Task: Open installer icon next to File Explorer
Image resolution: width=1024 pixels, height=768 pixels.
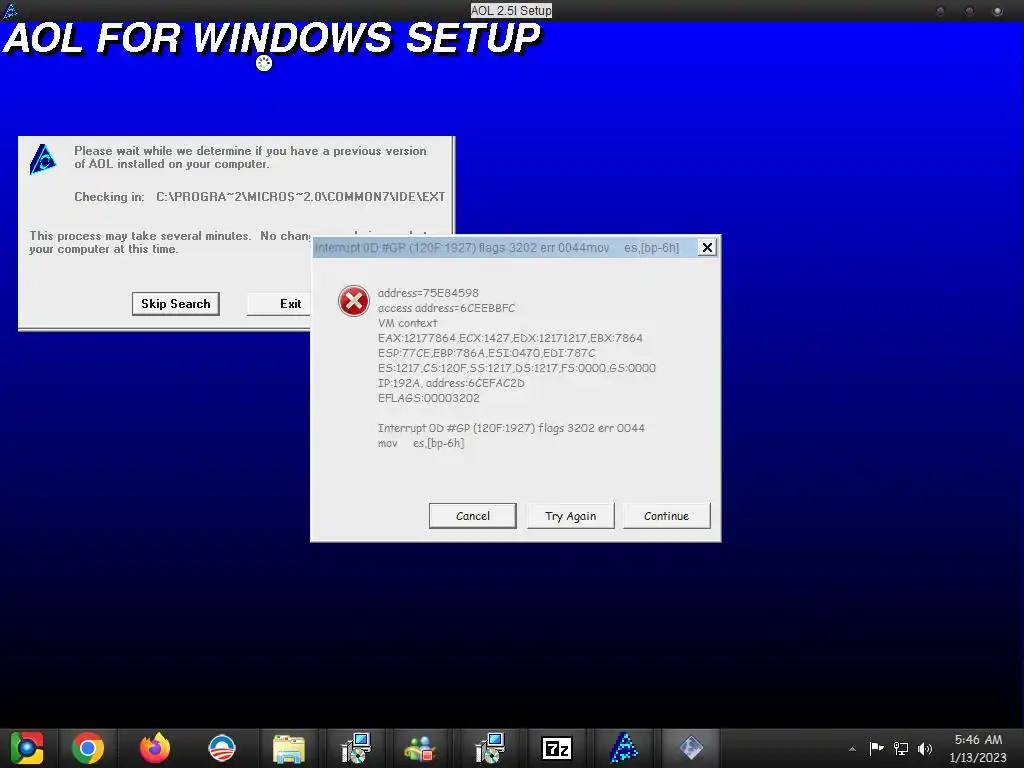Action: pos(356,748)
